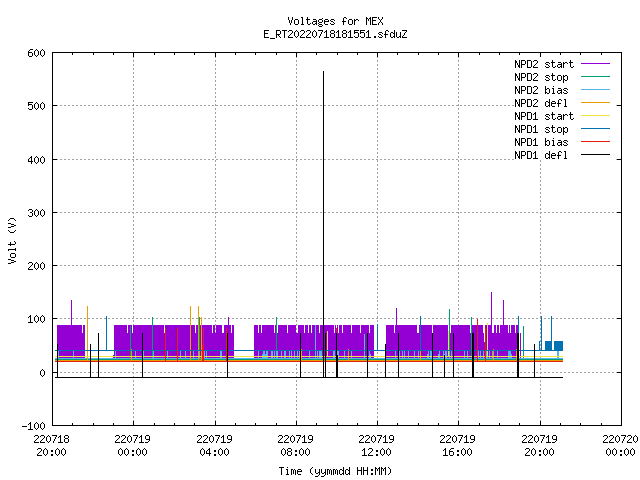The image size is (640, 480).
Task: Click the purple line sample beside NPD2 start
Action: pyautogui.click(x=596, y=64)
